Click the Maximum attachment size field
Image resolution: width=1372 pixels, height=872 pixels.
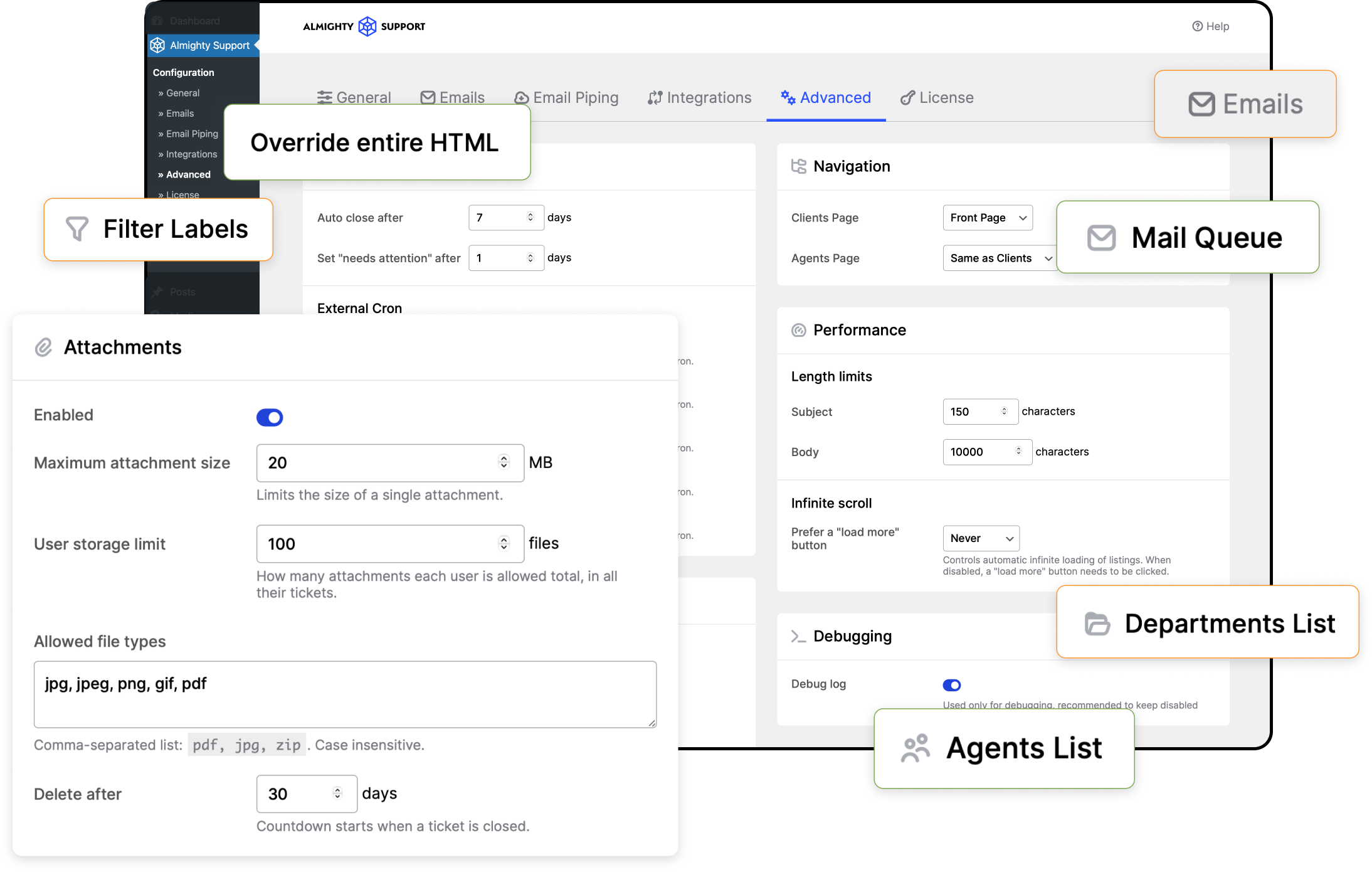[x=390, y=463]
